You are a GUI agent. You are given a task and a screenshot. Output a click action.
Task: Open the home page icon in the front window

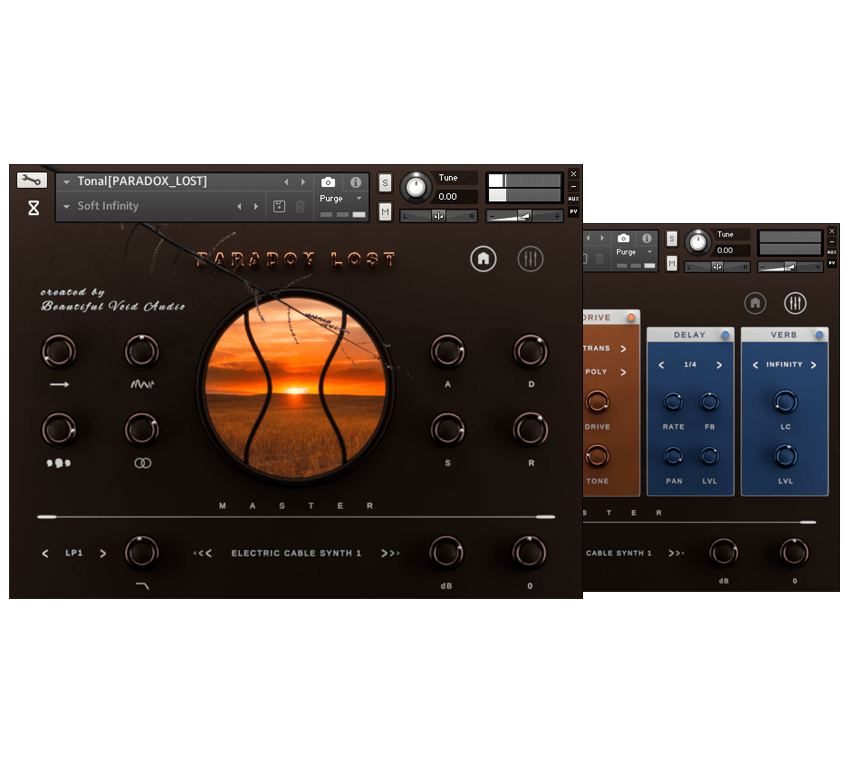tap(483, 259)
